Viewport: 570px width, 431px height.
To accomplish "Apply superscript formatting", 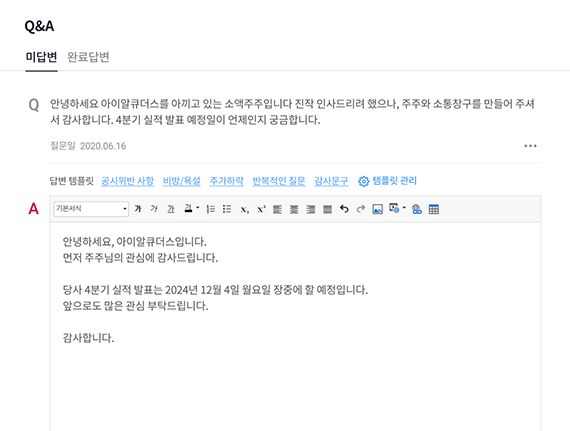I will pyautogui.click(x=261, y=209).
